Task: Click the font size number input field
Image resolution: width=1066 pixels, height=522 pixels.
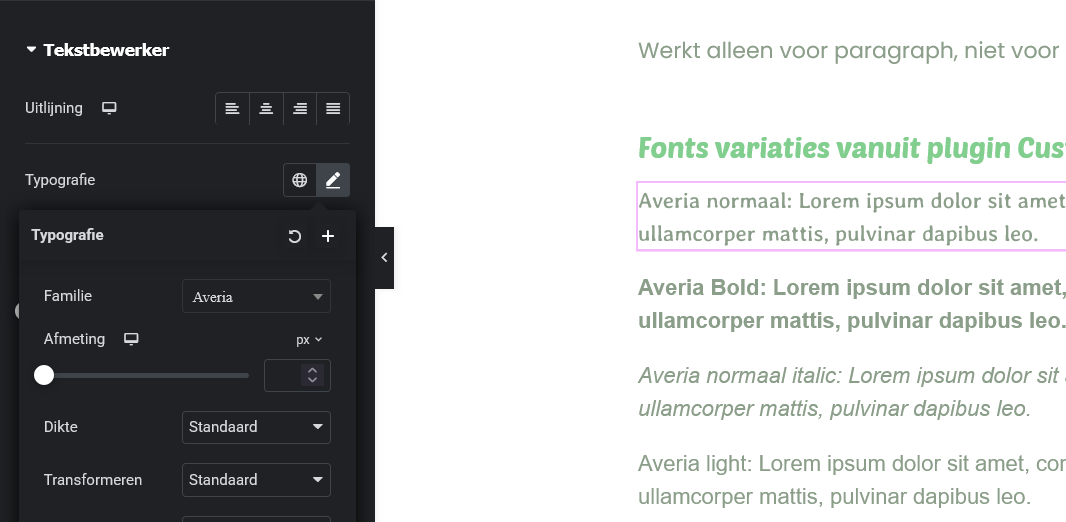Action: (285, 375)
